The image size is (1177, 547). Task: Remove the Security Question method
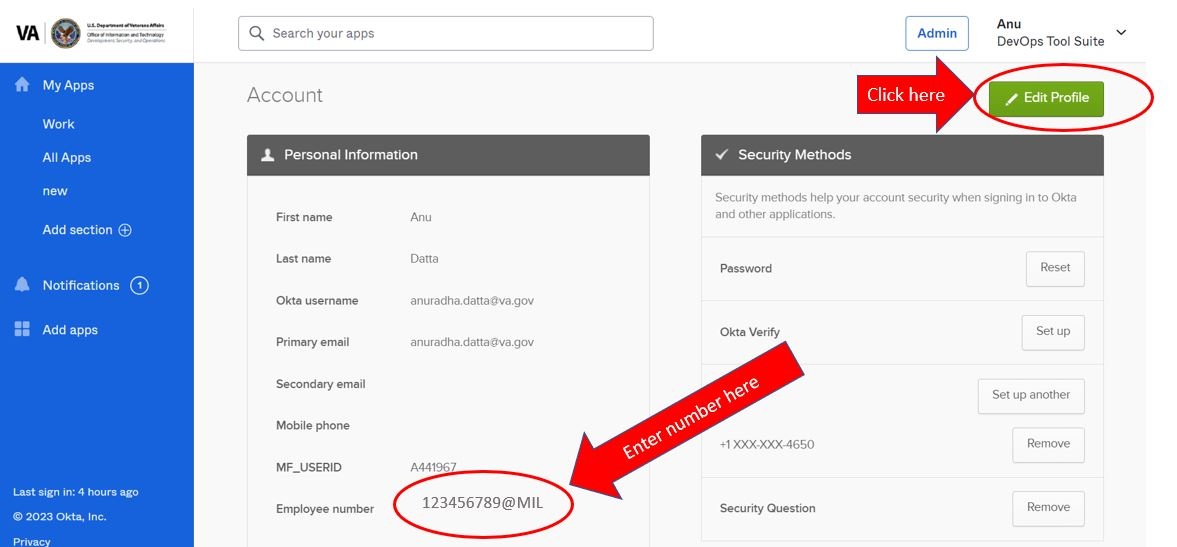[1048, 508]
